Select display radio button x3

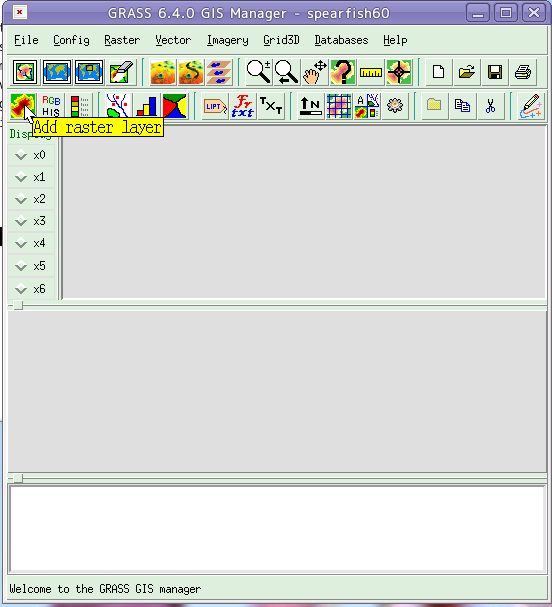coord(31,221)
